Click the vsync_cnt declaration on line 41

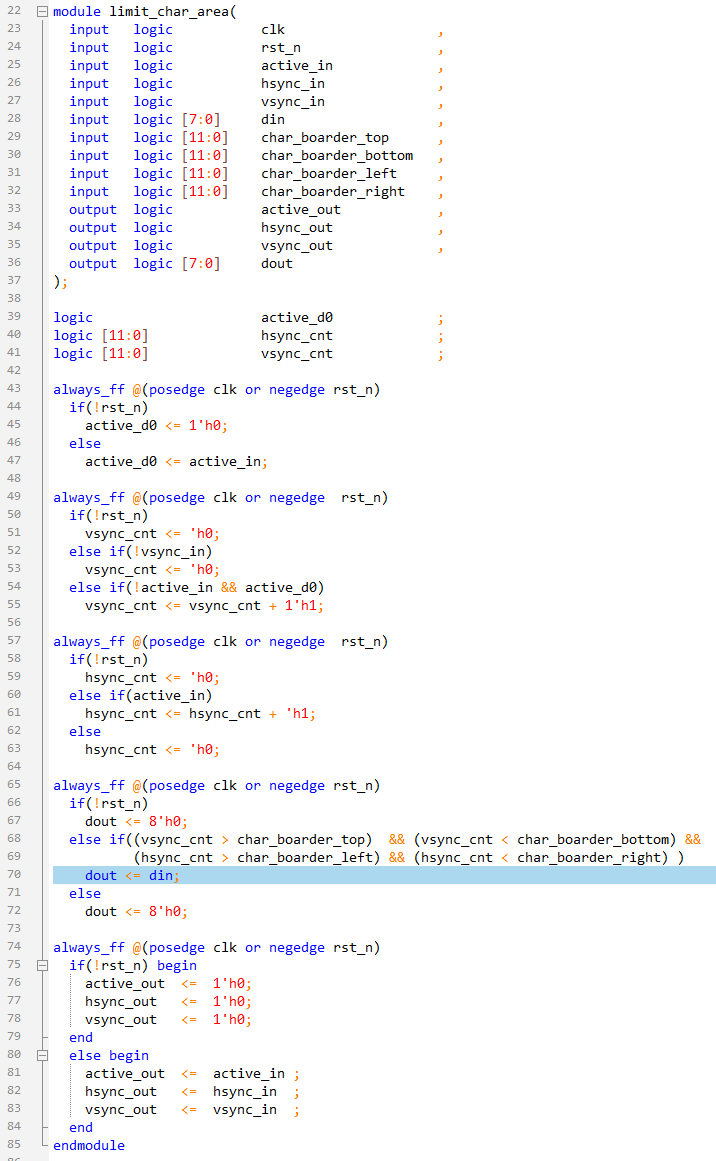coord(296,353)
